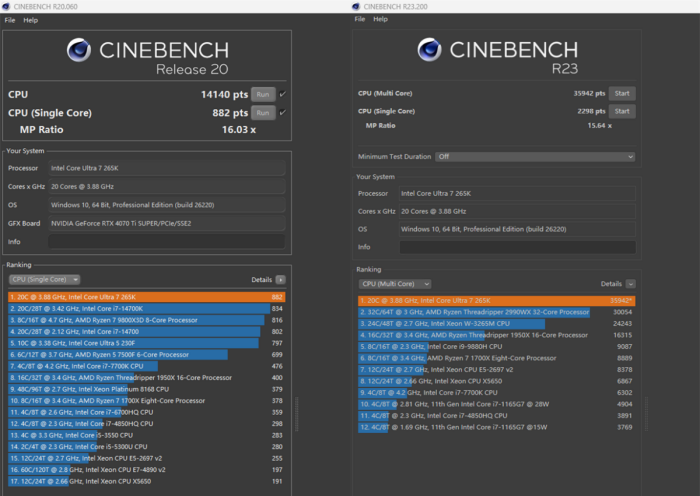Click the Info field in R23 system panel
Image resolution: width=700 pixels, height=496 pixels.
(x=517, y=247)
